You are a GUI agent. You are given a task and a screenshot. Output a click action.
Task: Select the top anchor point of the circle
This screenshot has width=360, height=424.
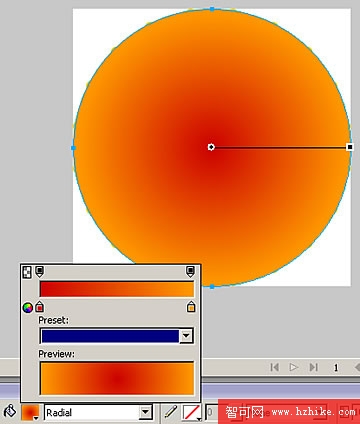coord(212,9)
